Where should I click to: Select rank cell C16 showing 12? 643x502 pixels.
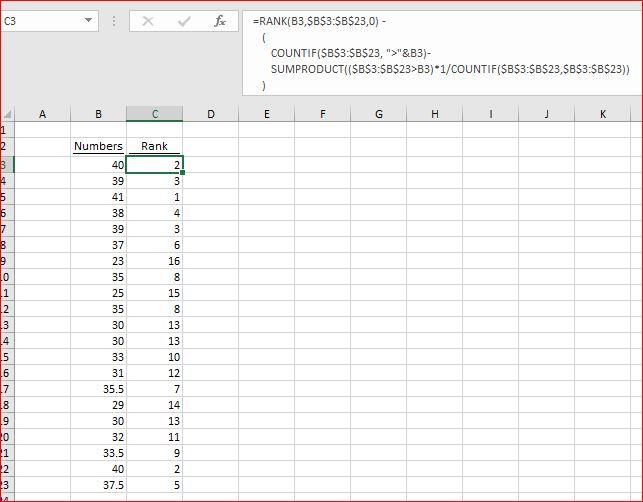[155, 373]
